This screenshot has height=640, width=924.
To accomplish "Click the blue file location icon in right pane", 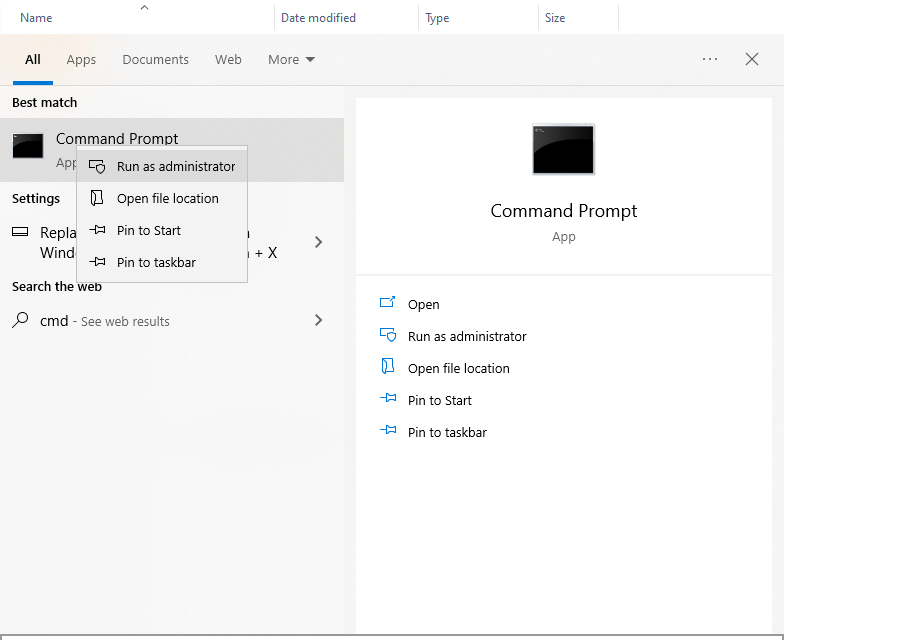I will coord(388,366).
